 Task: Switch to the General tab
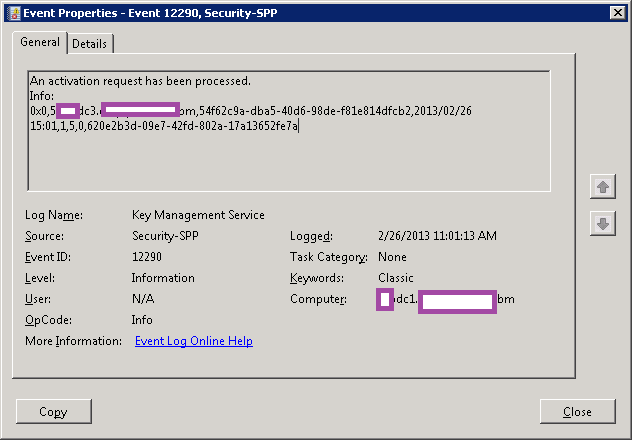pos(41,42)
